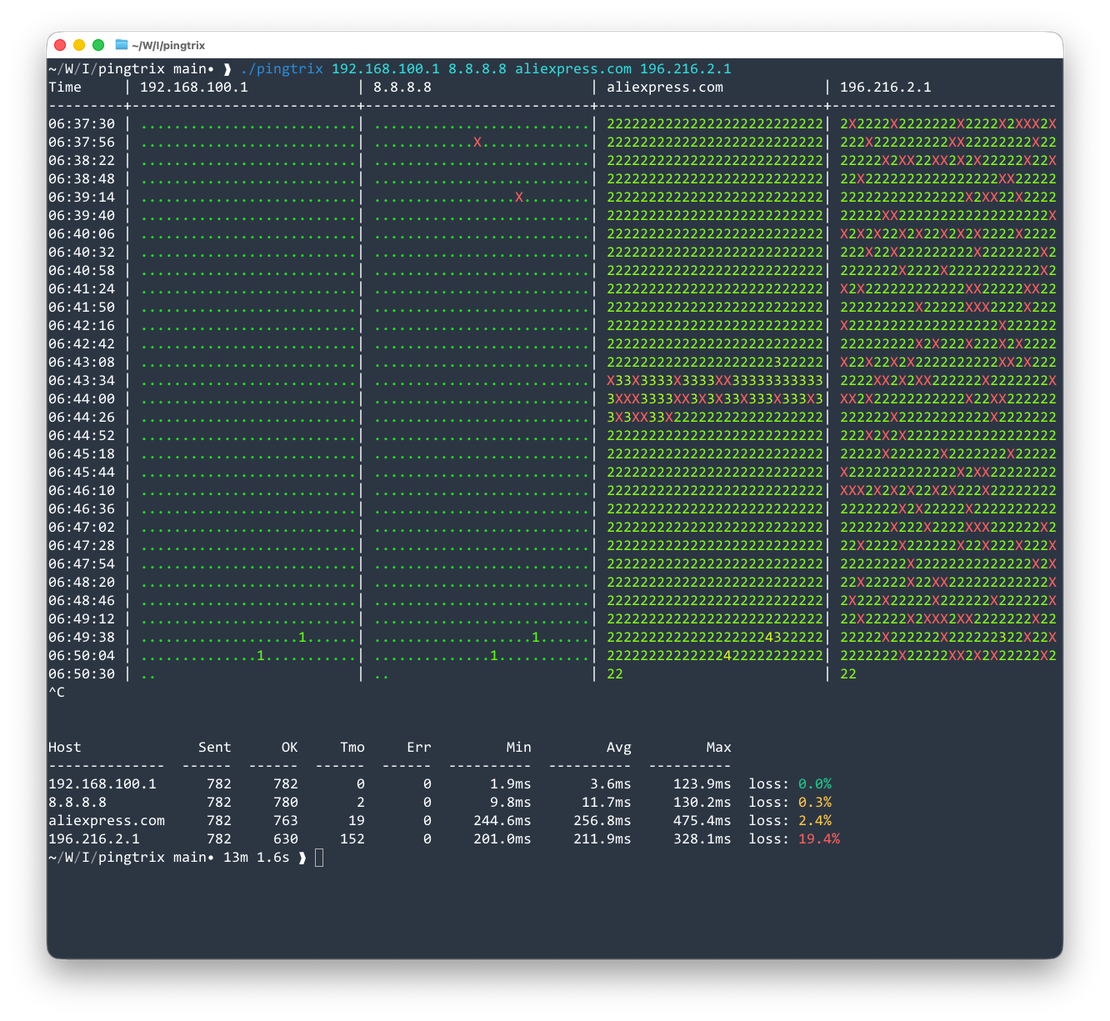Image resolution: width=1110 pixels, height=1021 pixels.
Task: Click the ./pingtrix command on the first line
Action: (x=282, y=69)
